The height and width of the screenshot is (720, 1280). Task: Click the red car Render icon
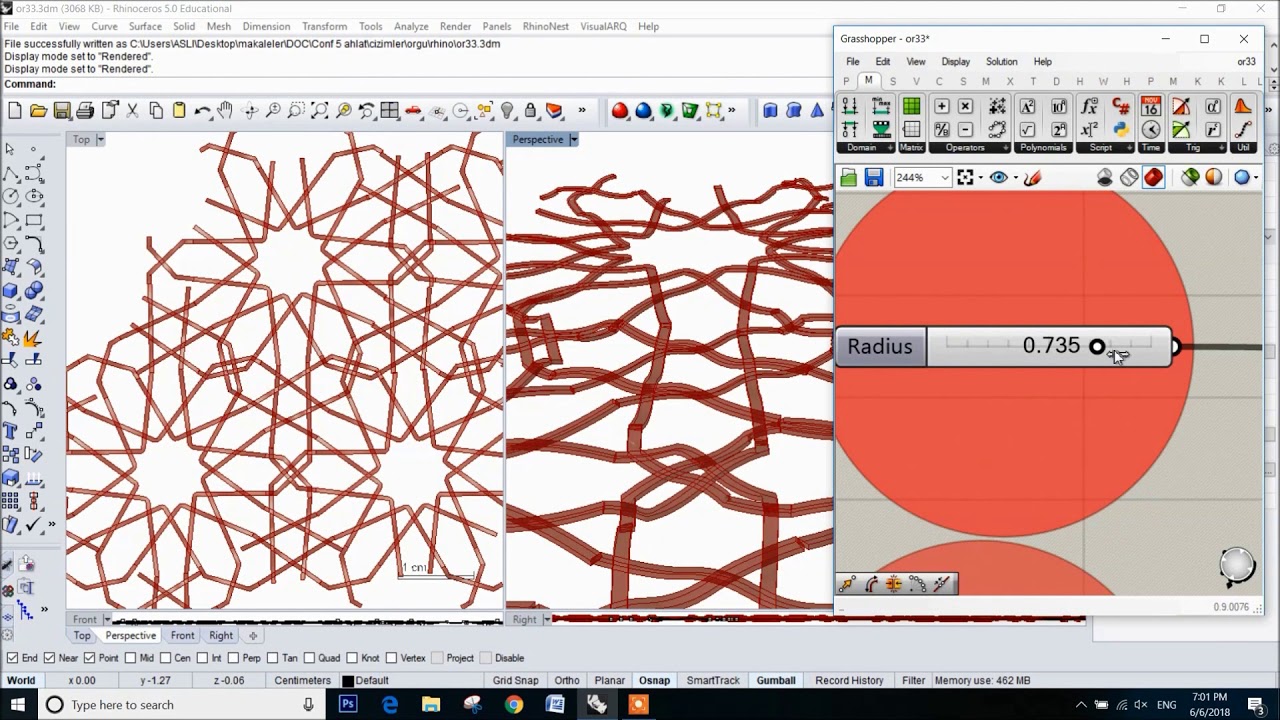pos(413,111)
